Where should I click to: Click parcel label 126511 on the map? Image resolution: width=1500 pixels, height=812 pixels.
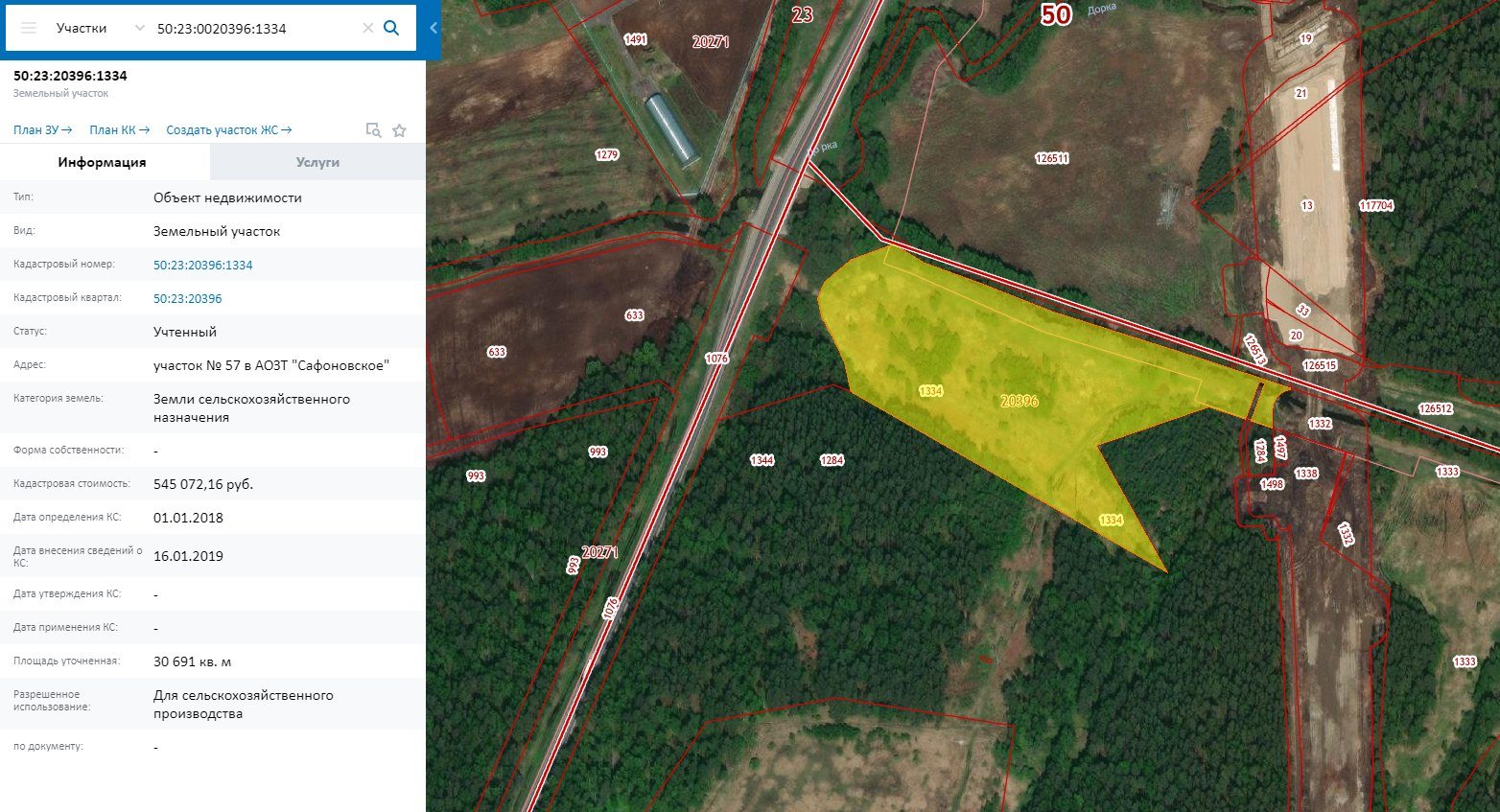pos(1052,158)
